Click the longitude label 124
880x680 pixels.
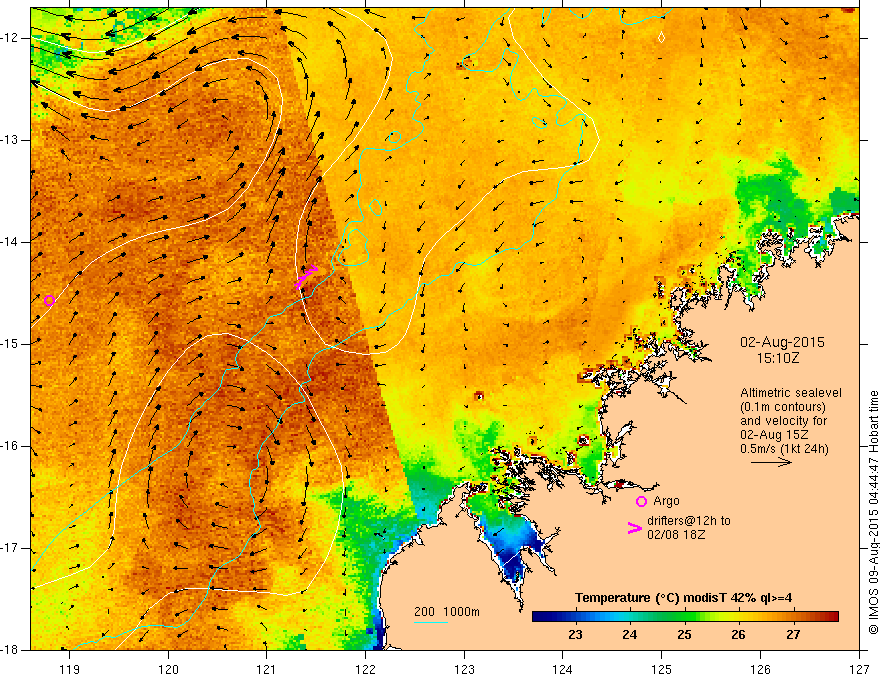tap(563, 669)
